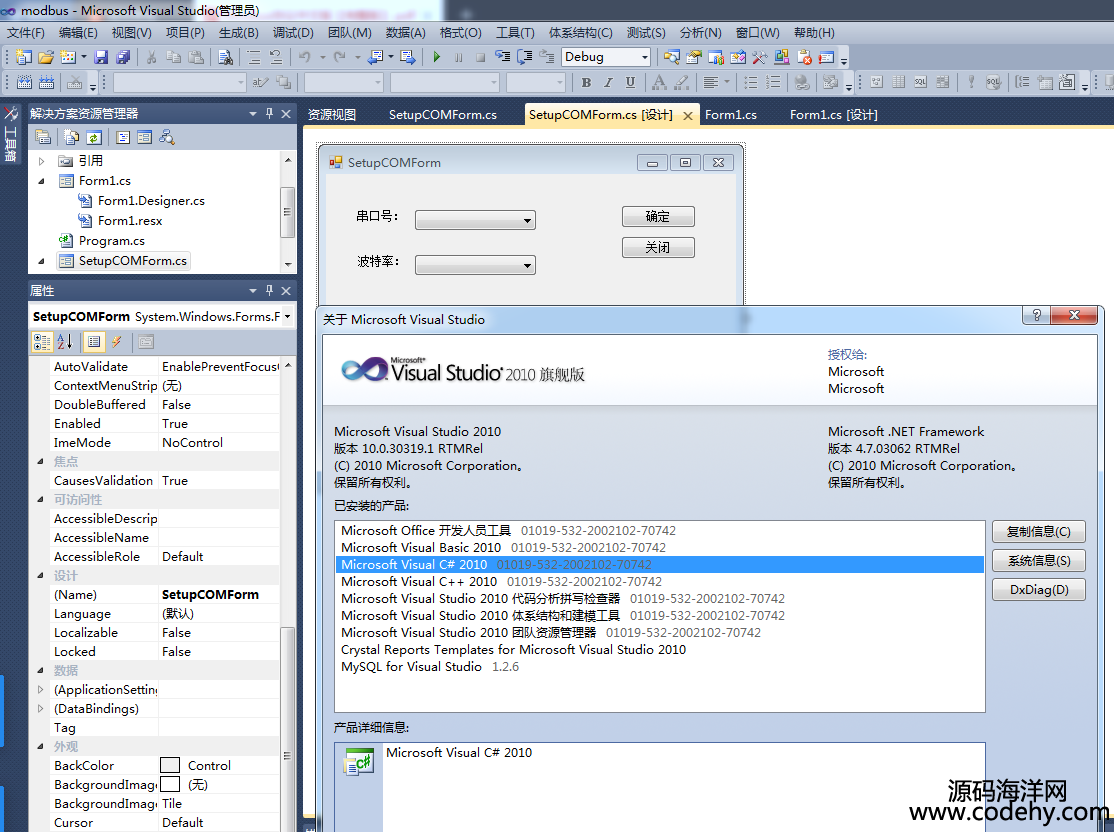The height and width of the screenshot is (832, 1114).
Task: Click the DxDiag(D) button
Action: (x=1039, y=590)
